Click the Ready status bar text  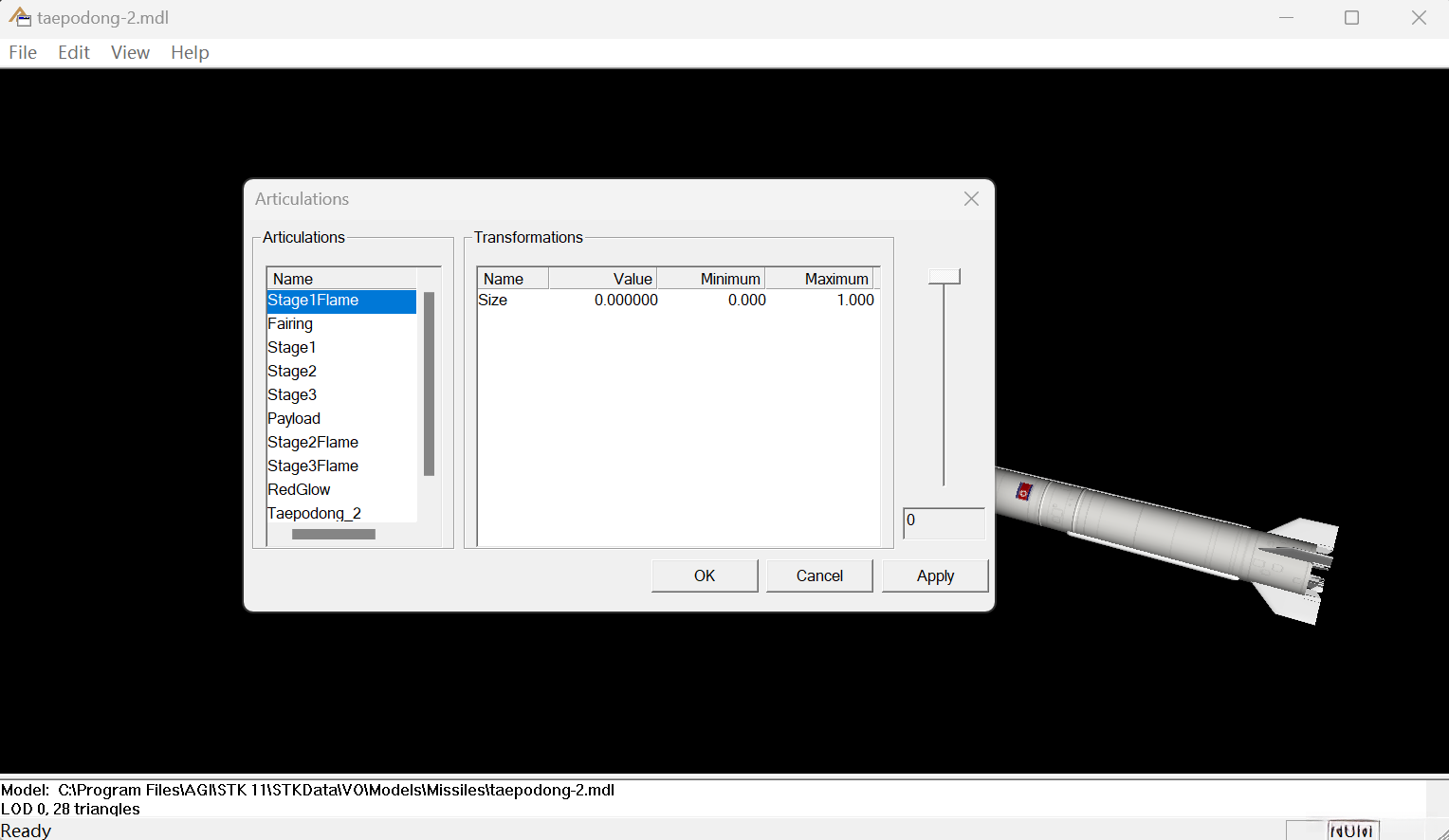pyautogui.click(x=26, y=831)
